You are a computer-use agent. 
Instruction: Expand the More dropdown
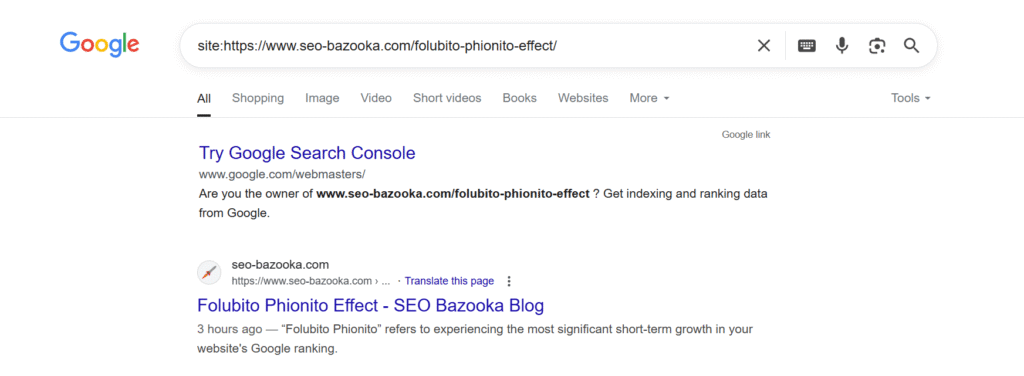click(649, 98)
